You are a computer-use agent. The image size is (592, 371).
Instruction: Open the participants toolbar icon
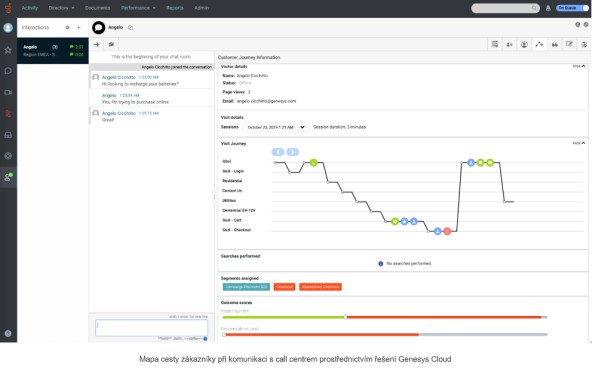509,44
